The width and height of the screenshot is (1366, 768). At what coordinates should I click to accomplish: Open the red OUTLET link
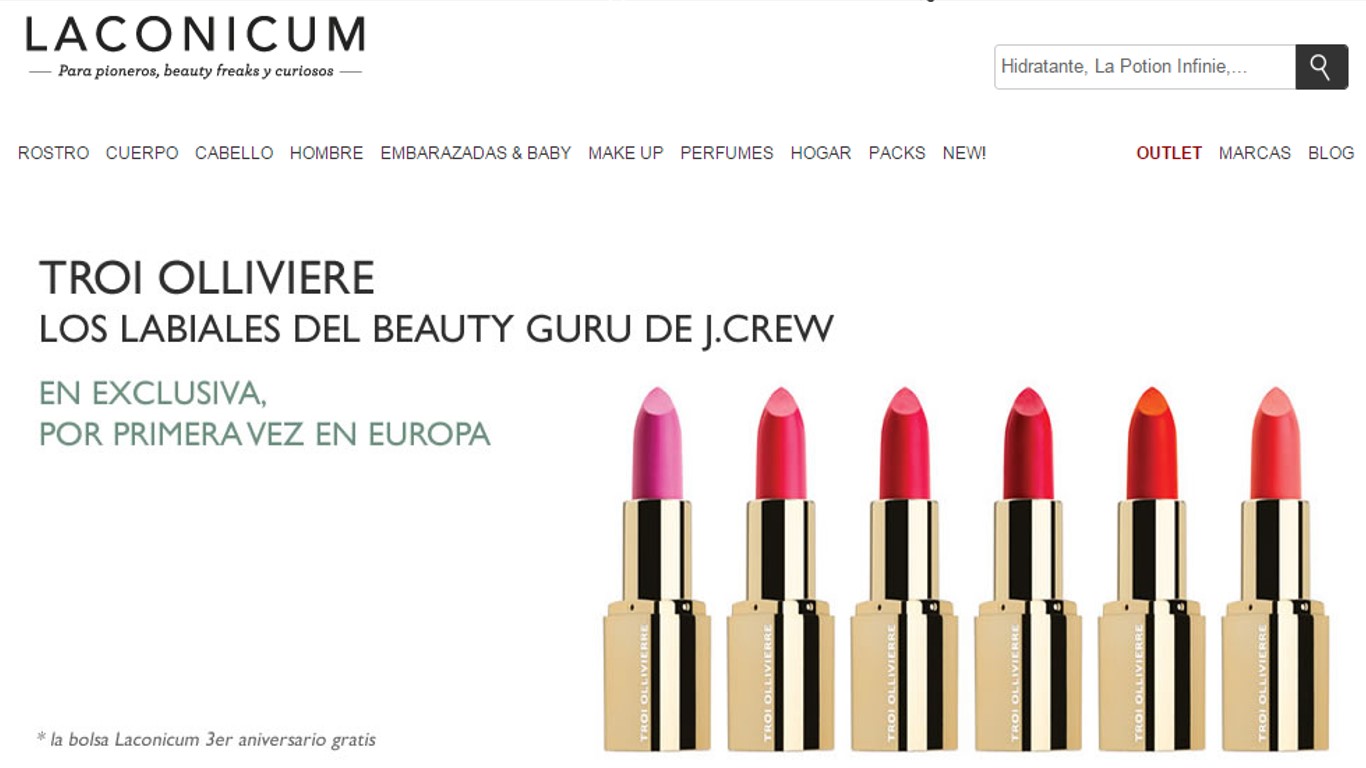click(x=1168, y=153)
